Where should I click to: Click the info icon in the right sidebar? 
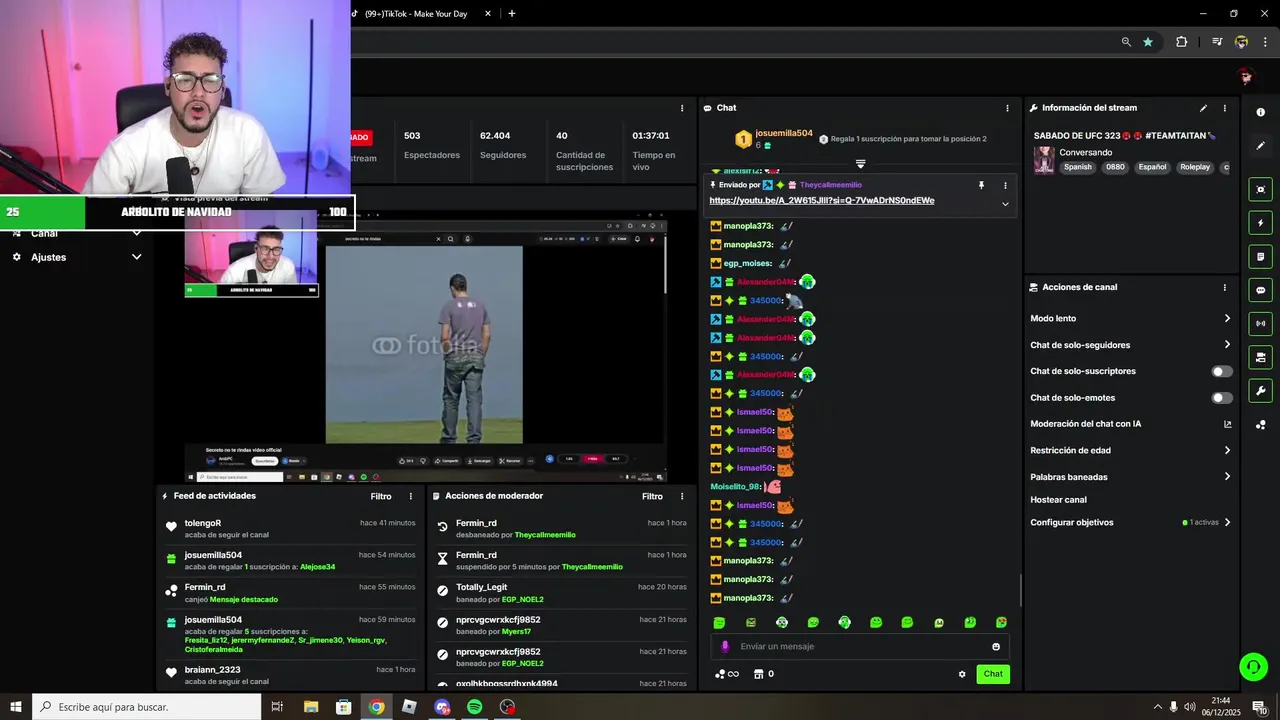(1260, 113)
